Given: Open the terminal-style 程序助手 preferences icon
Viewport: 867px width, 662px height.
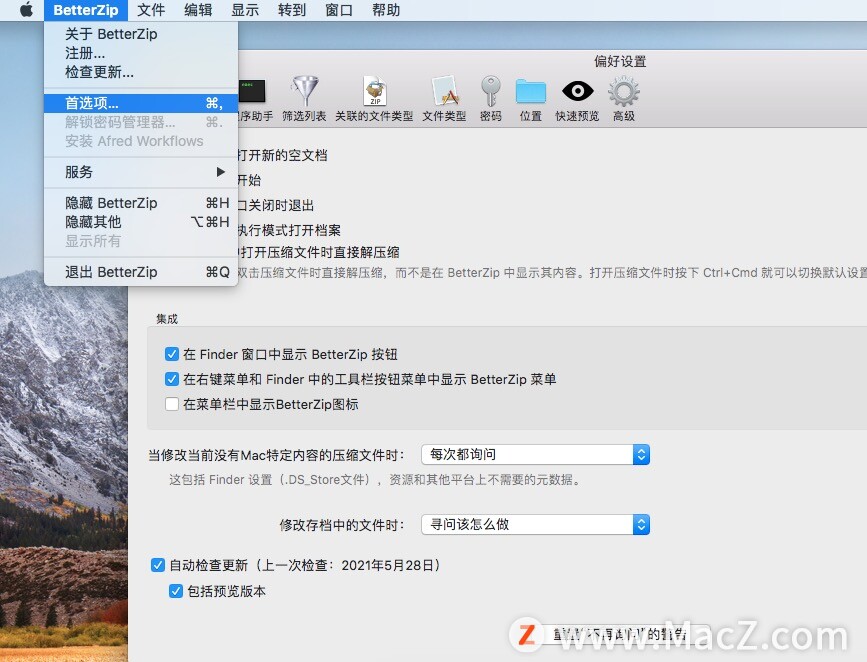Looking at the screenshot, I should tap(253, 100).
